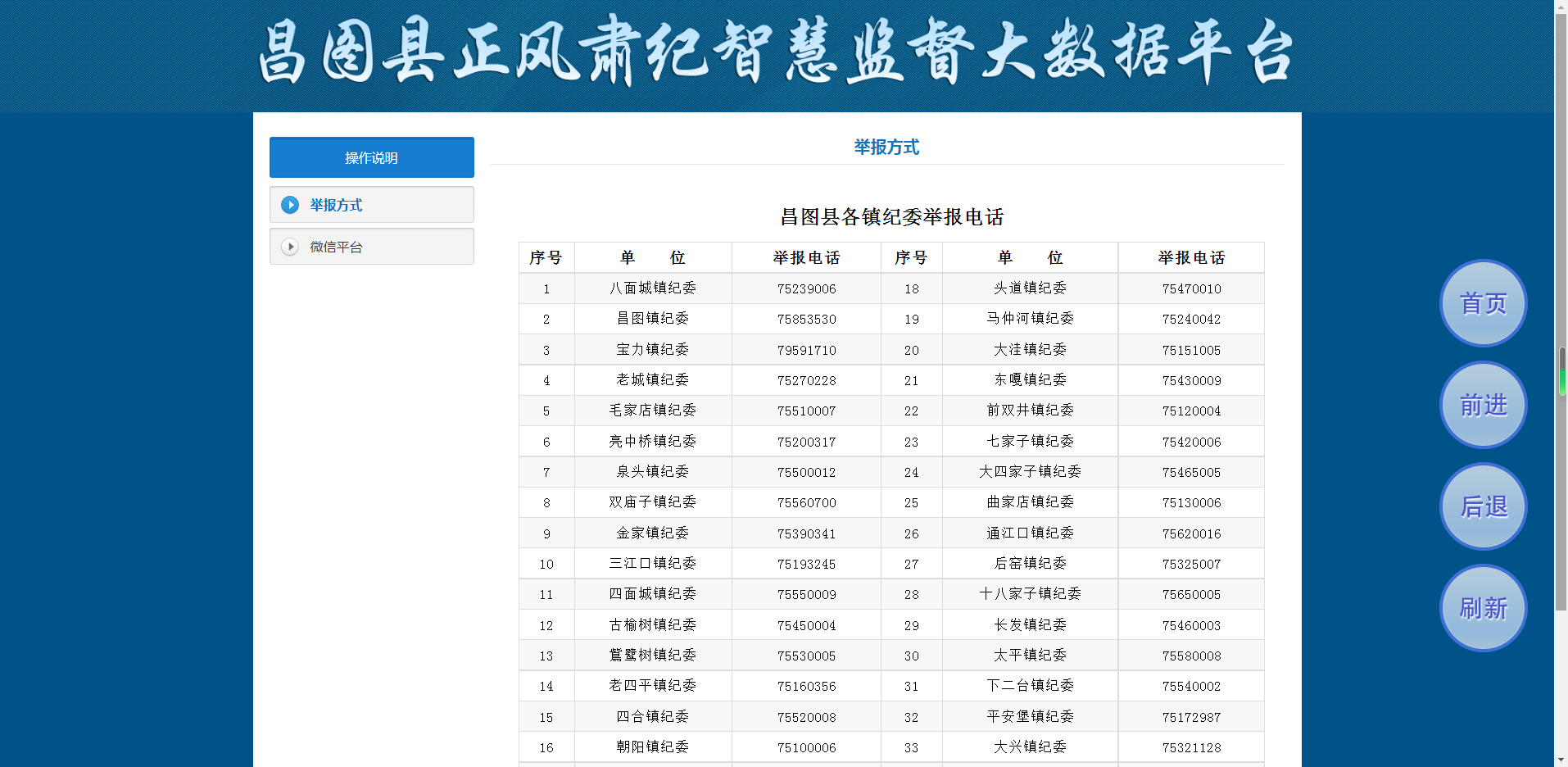Select the cell 三江口镇纪委

pyautogui.click(x=653, y=564)
